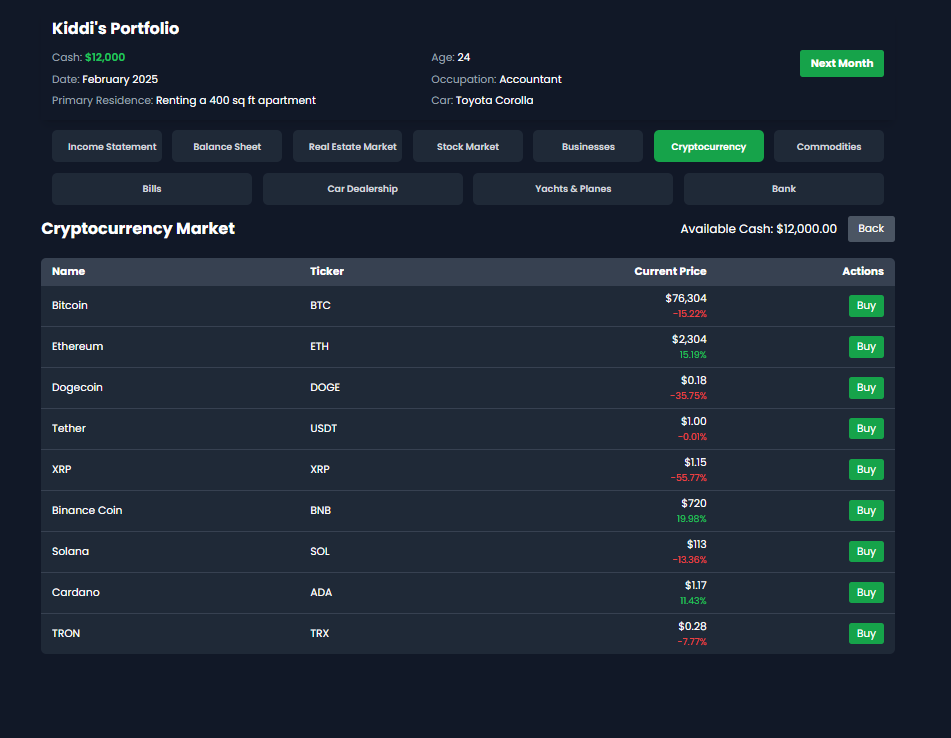Screen dimensions: 951x738
Task: Click the -7.77% TRON change
Action: pyautogui.click(x=692, y=642)
